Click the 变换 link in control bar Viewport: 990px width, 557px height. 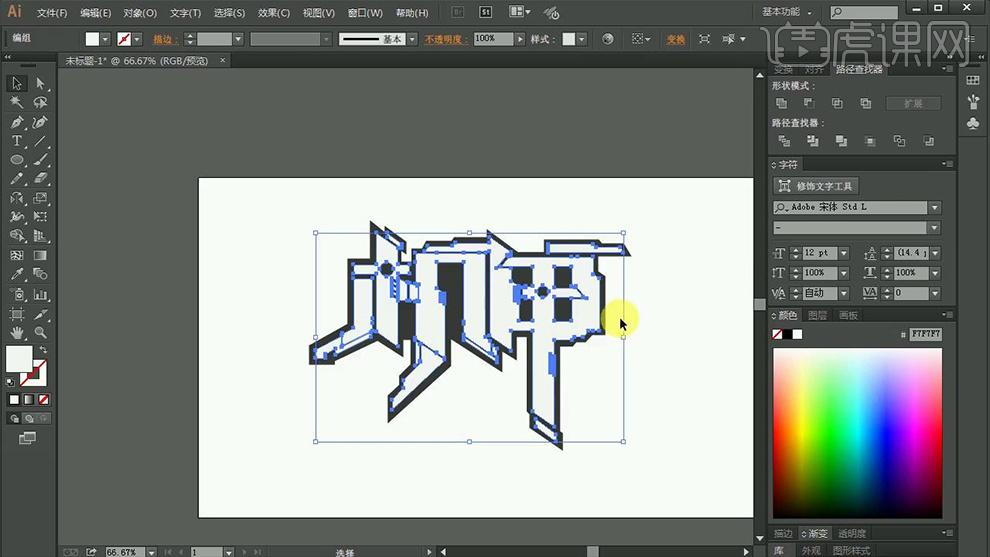coord(676,39)
